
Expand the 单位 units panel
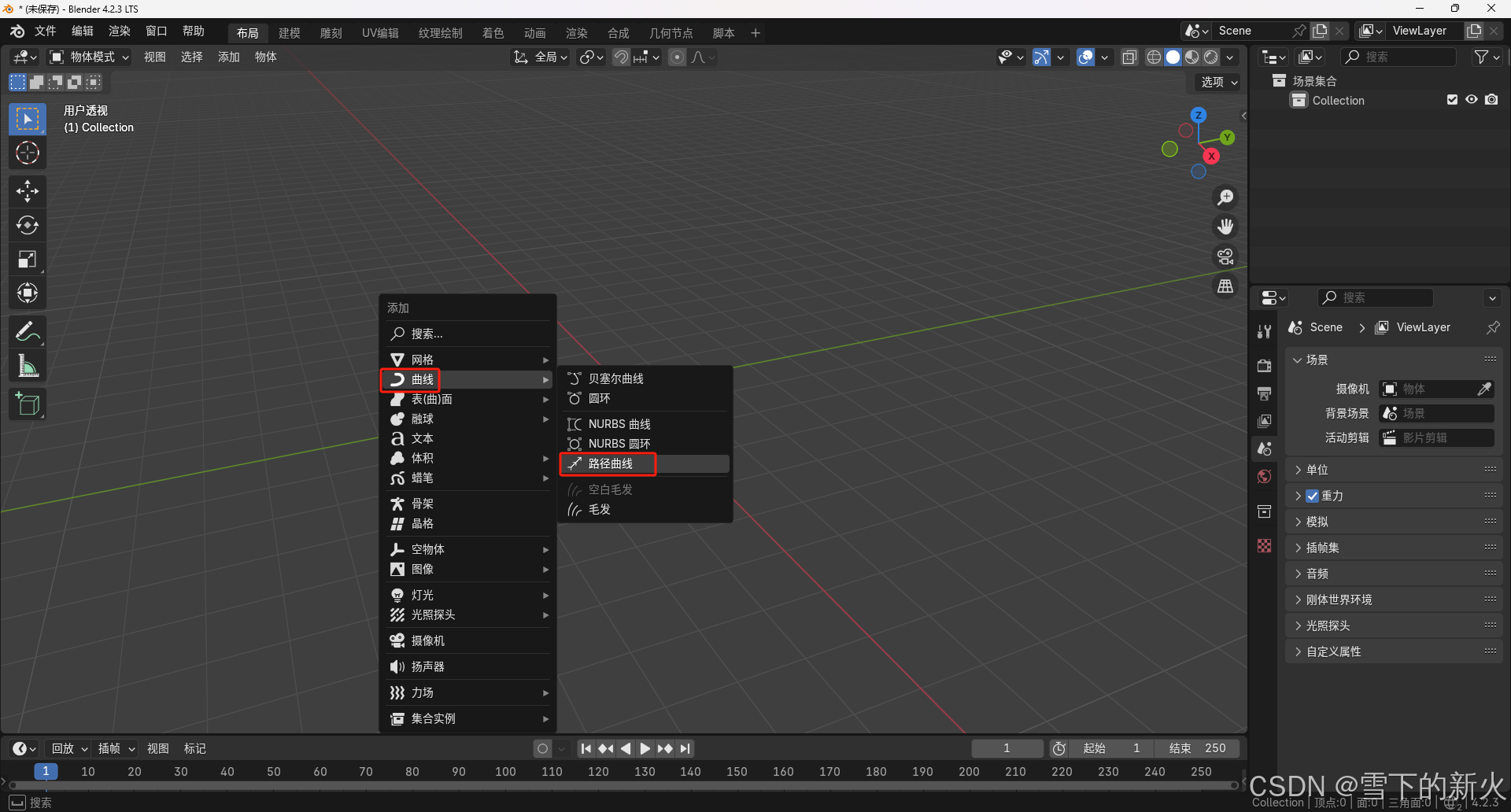[1394, 470]
